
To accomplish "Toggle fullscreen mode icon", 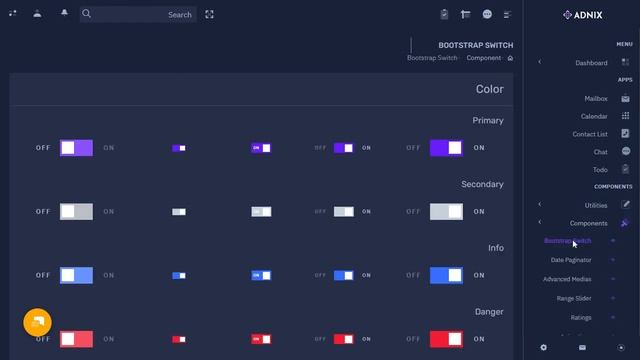I will click(x=209, y=15).
